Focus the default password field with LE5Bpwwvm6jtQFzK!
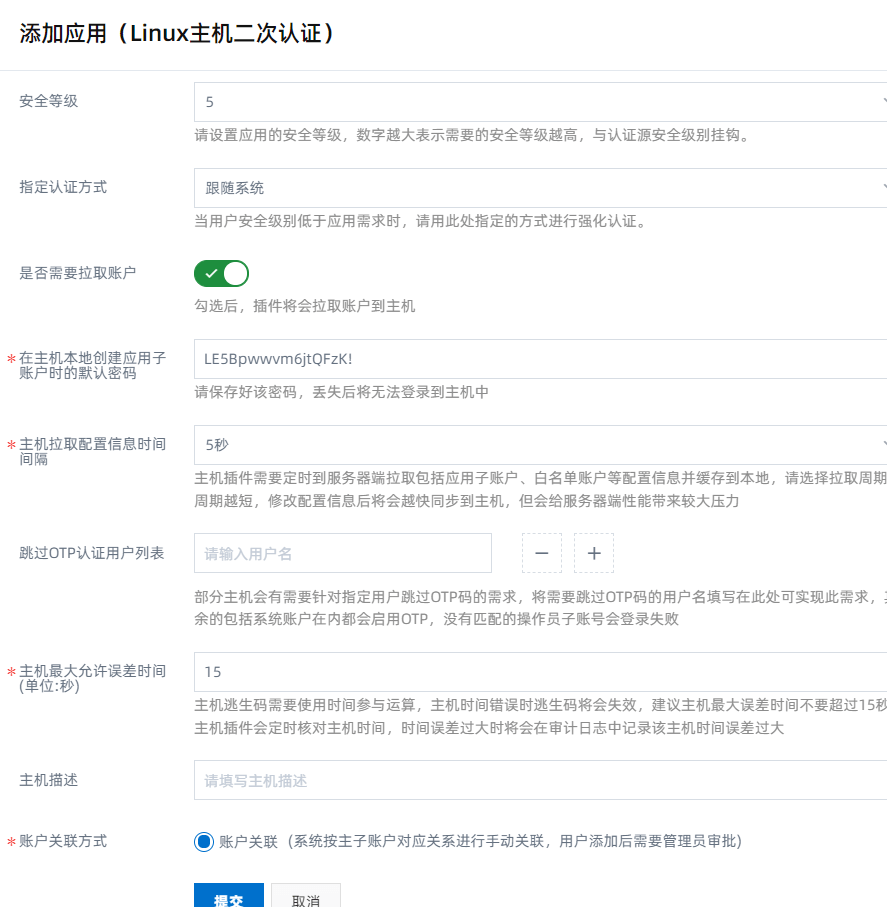 (x=540, y=359)
